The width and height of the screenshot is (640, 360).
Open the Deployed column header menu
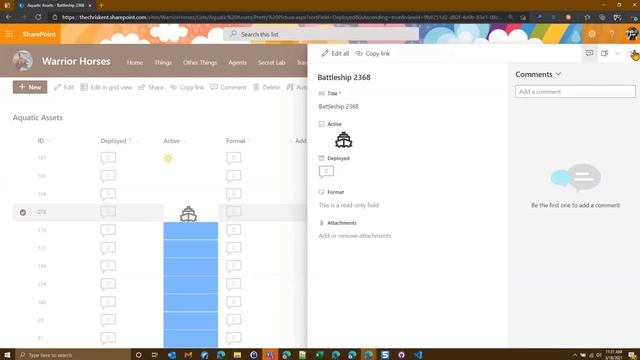click(x=119, y=141)
